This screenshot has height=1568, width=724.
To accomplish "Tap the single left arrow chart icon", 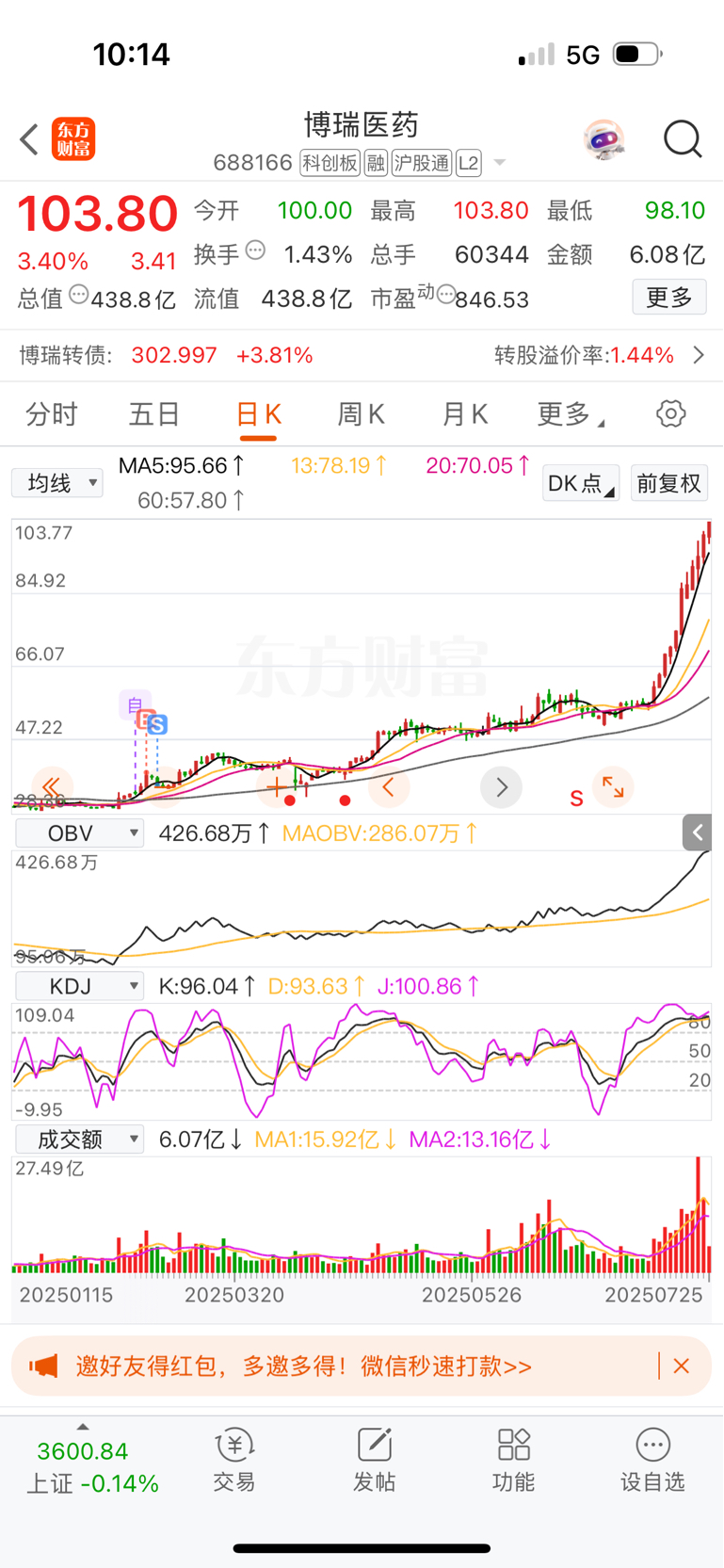I will point(389,786).
